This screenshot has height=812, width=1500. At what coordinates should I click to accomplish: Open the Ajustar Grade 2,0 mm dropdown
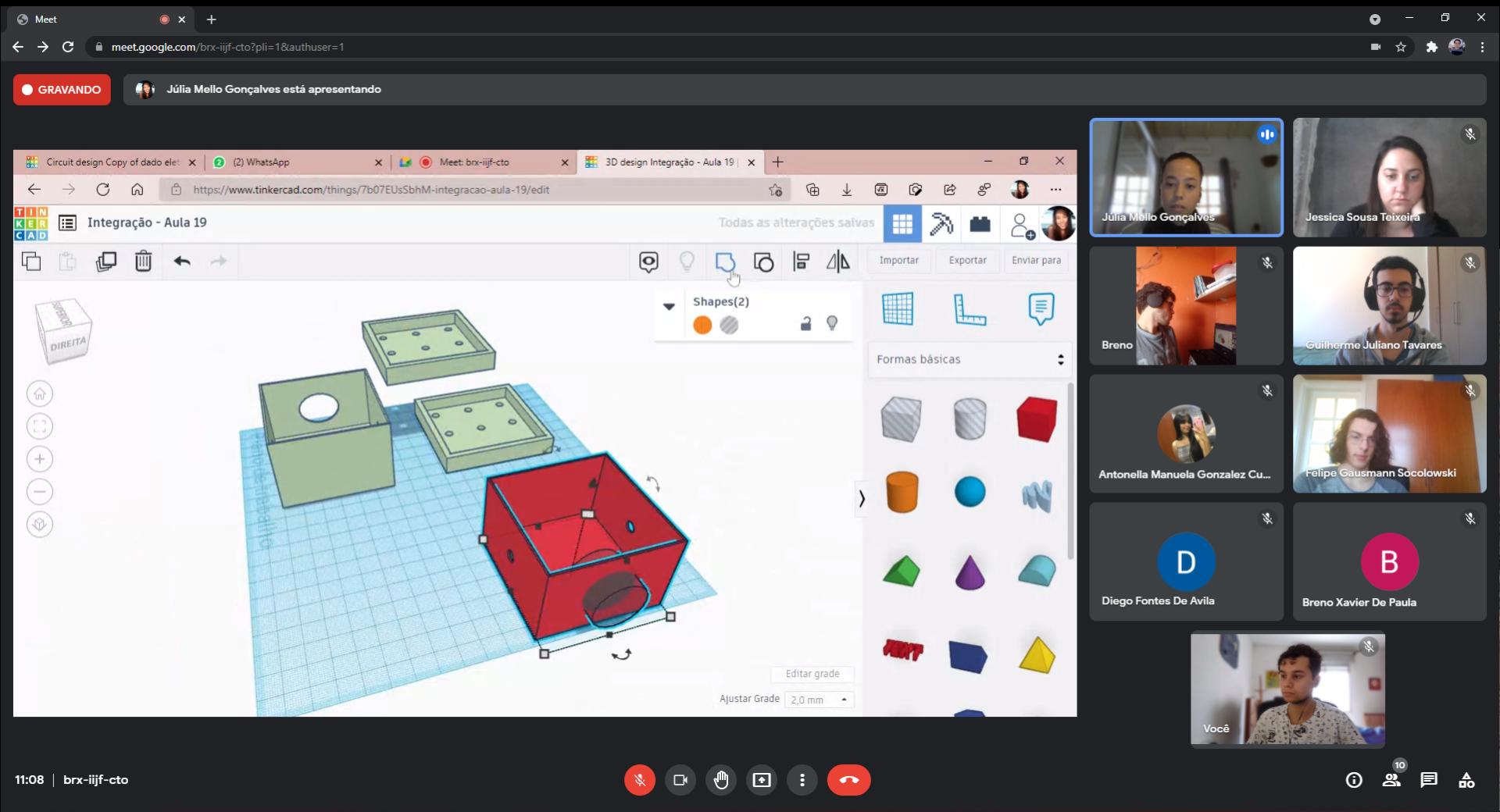click(820, 700)
